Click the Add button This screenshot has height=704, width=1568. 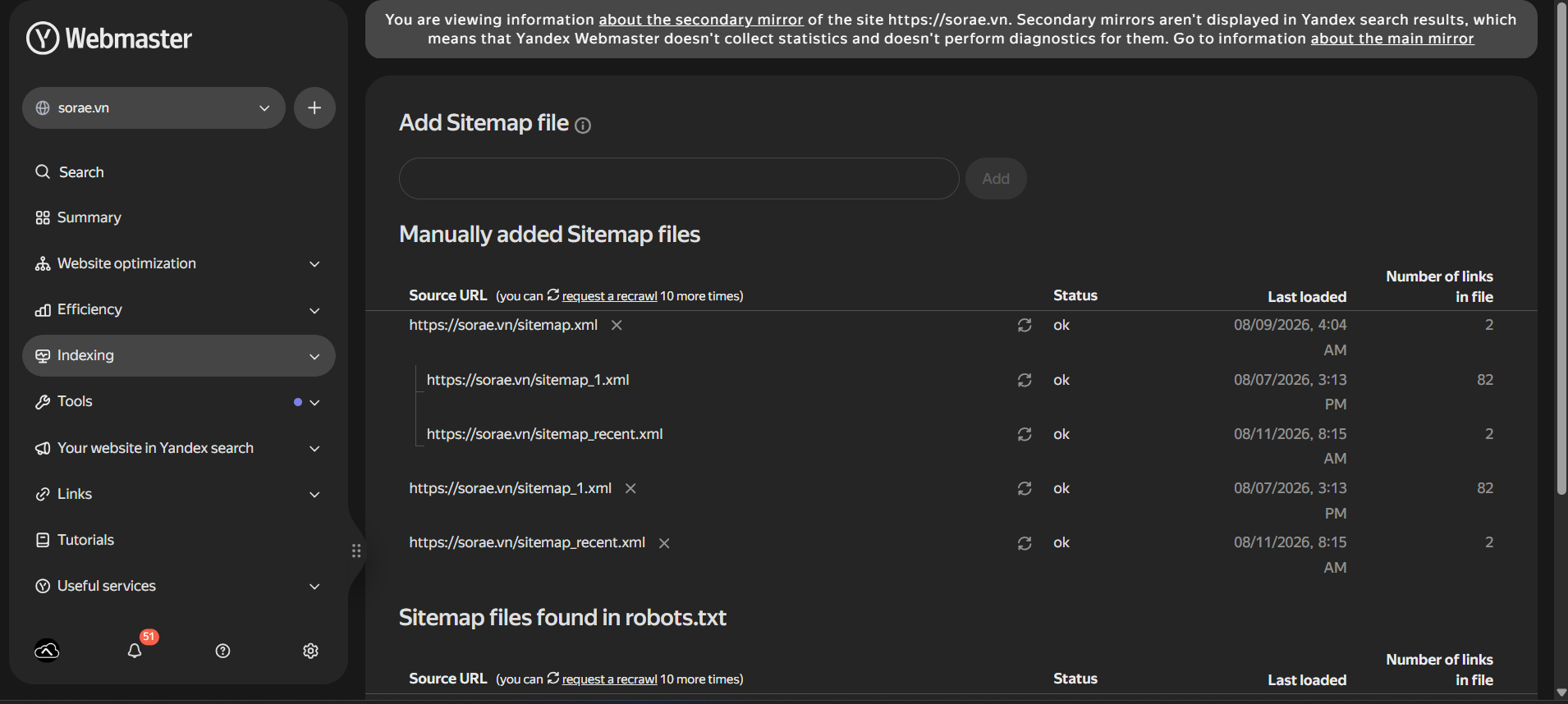pos(996,178)
